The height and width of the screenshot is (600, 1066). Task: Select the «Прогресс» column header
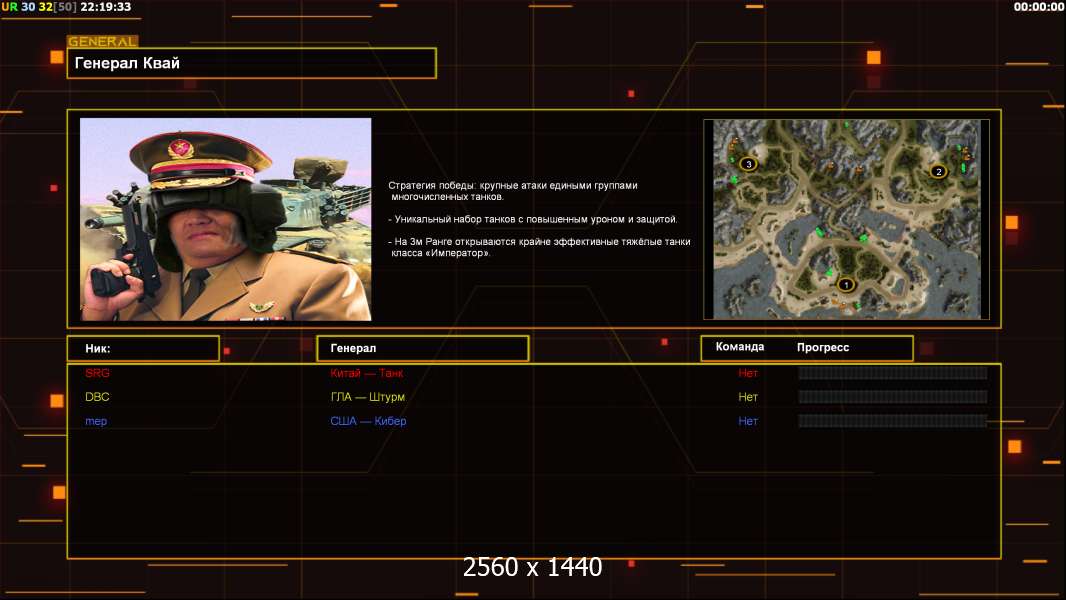click(823, 347)
